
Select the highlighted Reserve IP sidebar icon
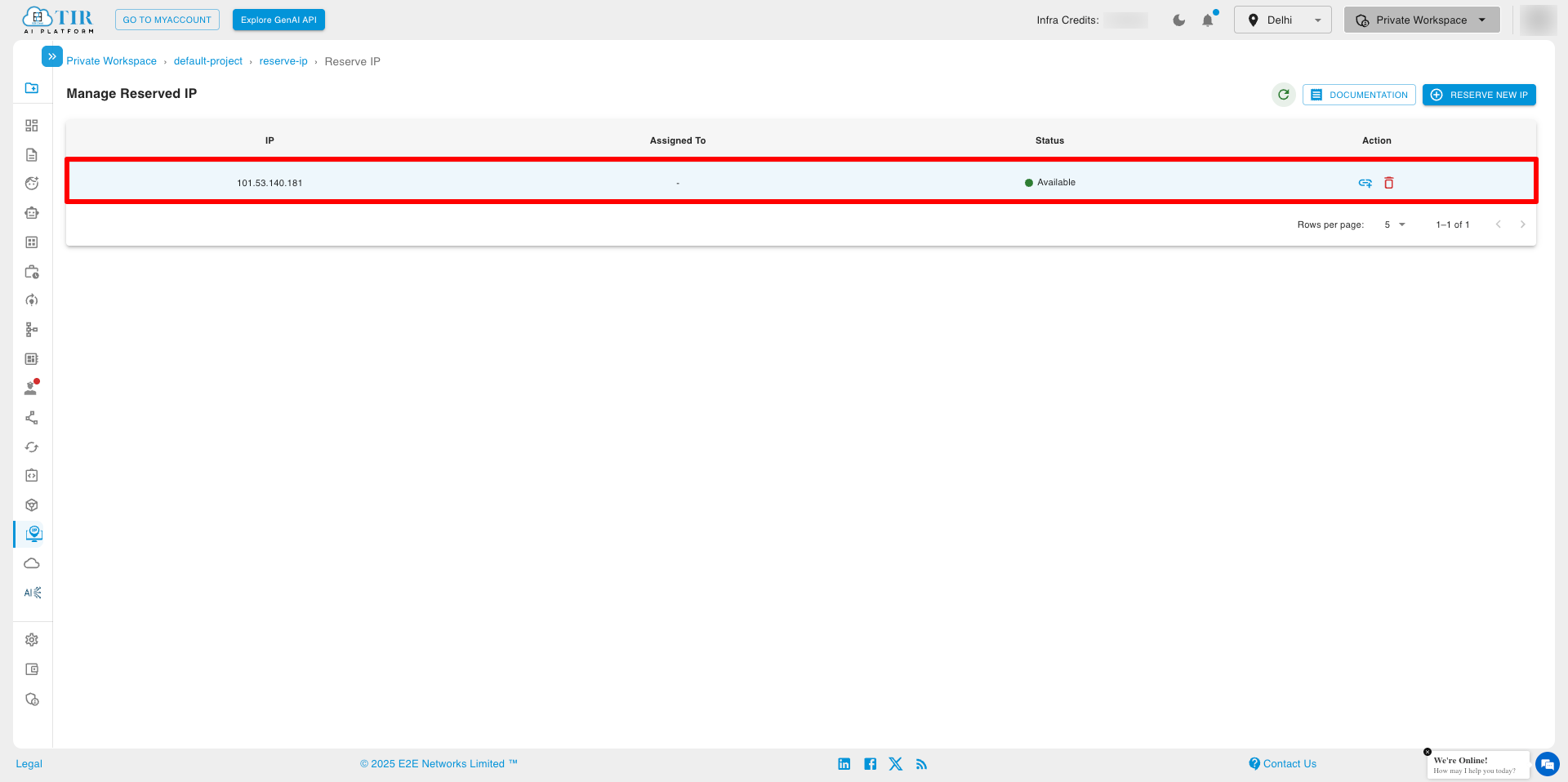pyautogui.click(x=33, y=533)
